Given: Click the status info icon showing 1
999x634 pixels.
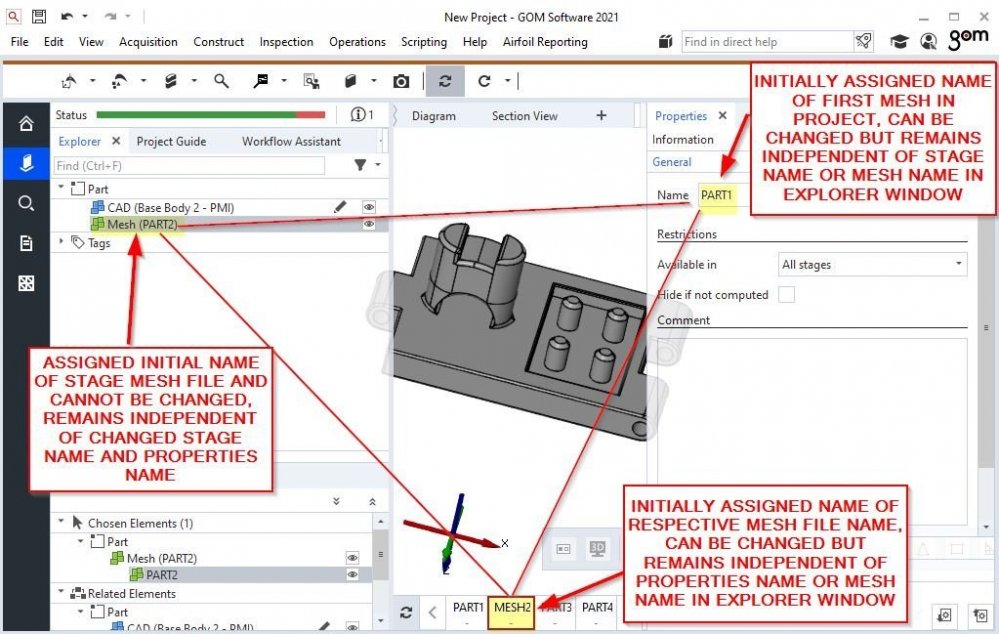Looking at the screenshot, I should (x=362, y=115).
